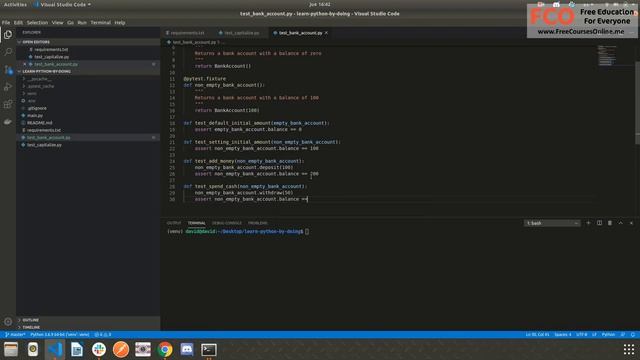Open the Docker view in the activity bar
Screen dimensions: 640x360
(8, 122)
